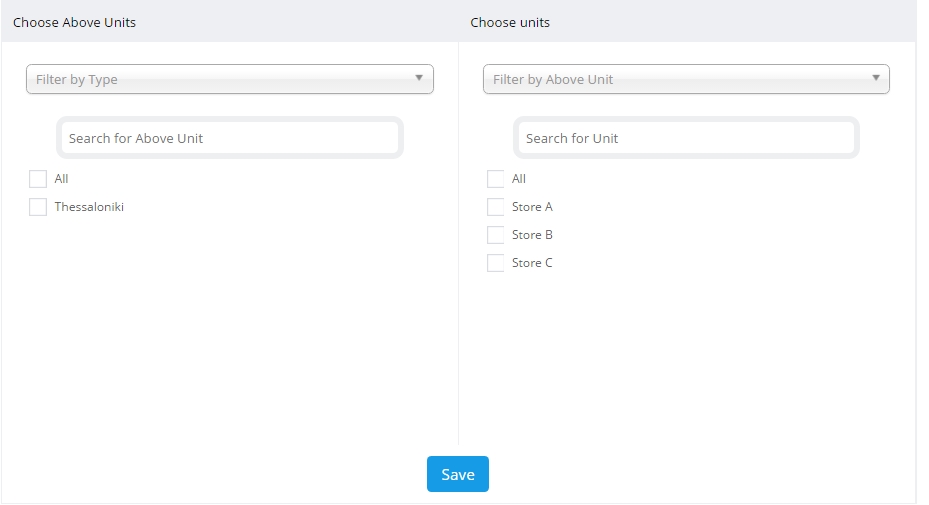Select the Store B checkbox

coord(495,235)
